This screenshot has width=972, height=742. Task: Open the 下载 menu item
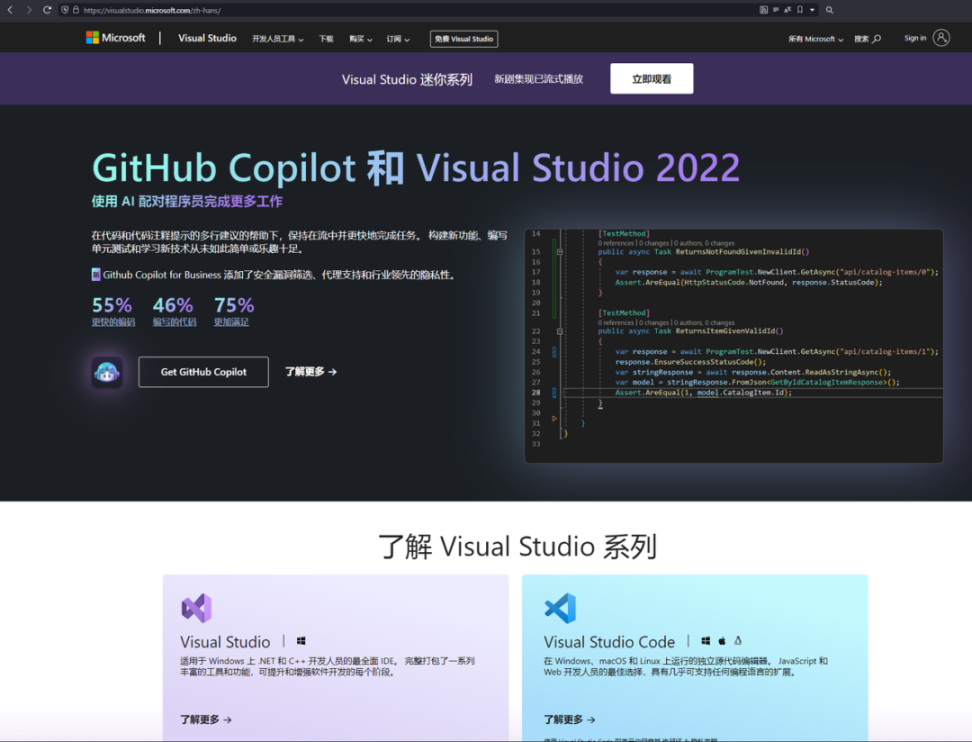tap(326, 39)
